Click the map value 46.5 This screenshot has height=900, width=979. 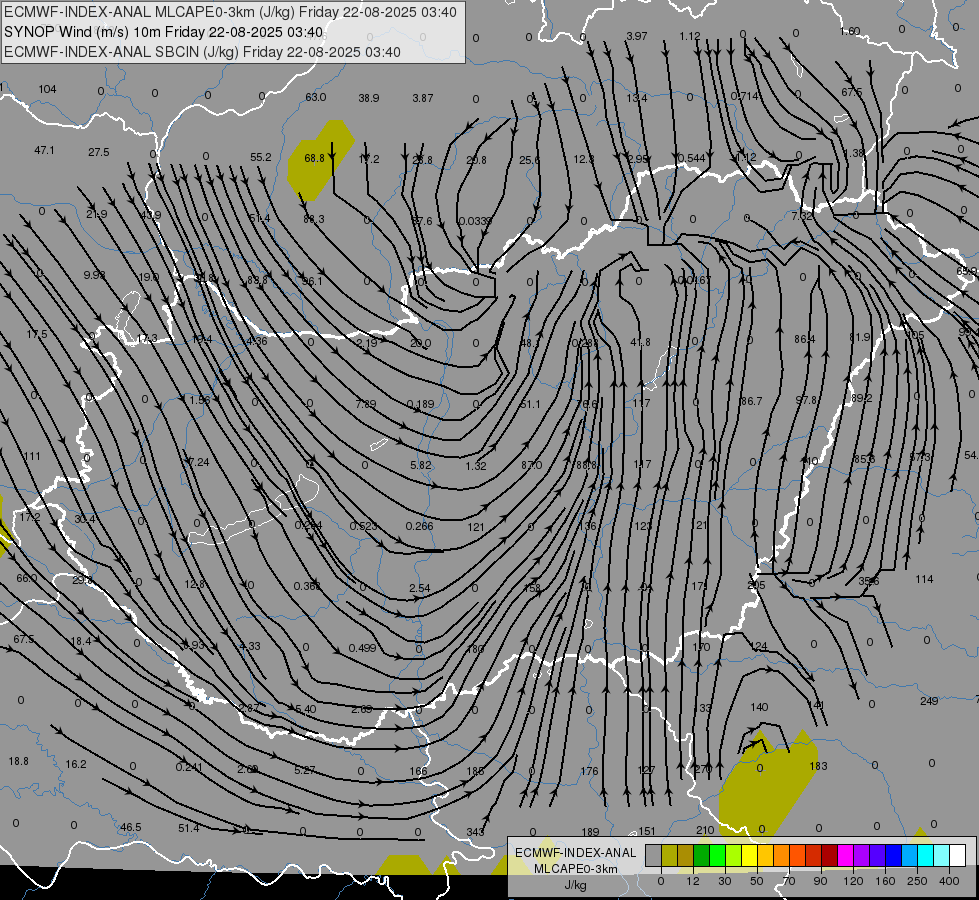(130, 827)
